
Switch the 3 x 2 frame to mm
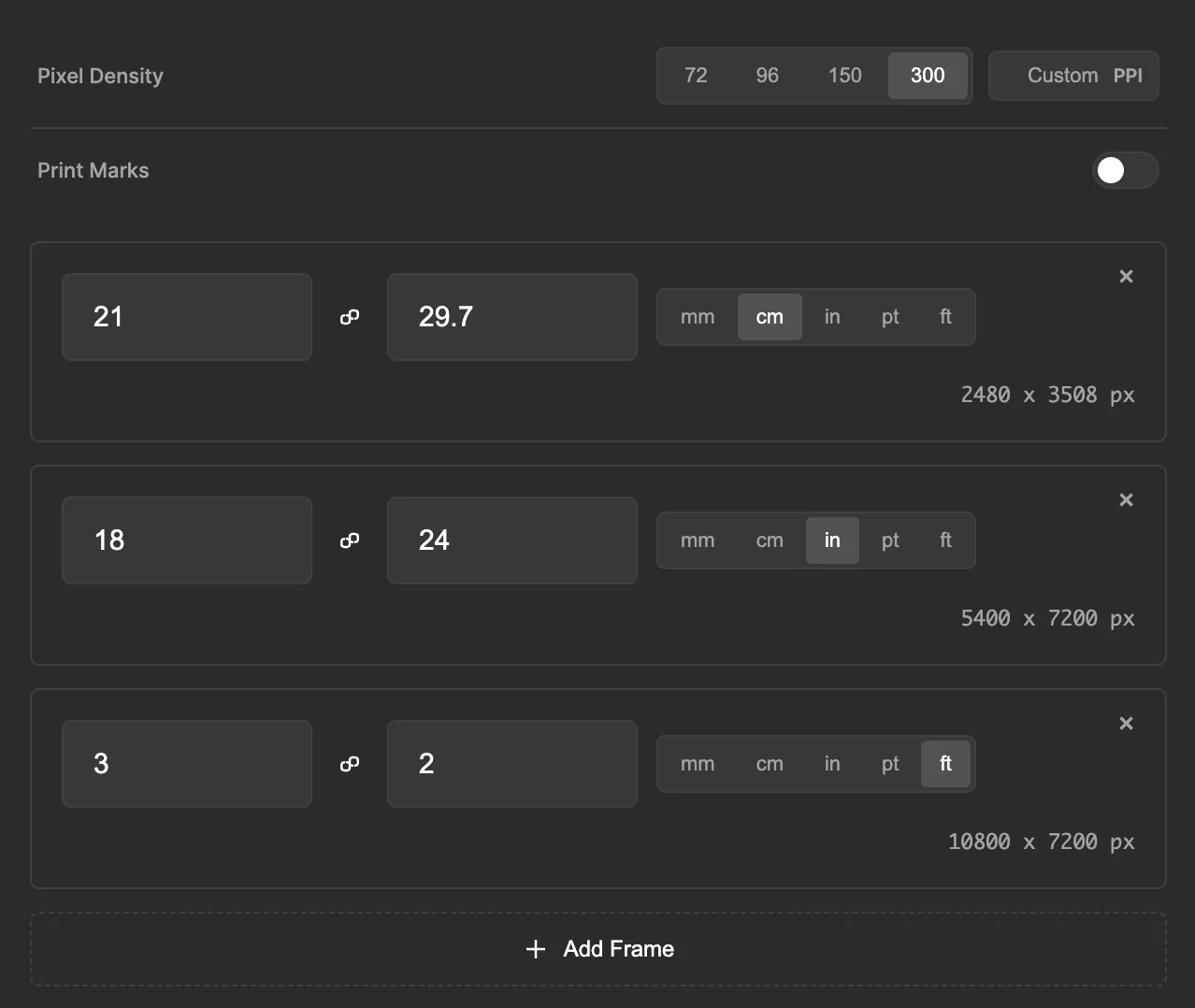point(698,764)
